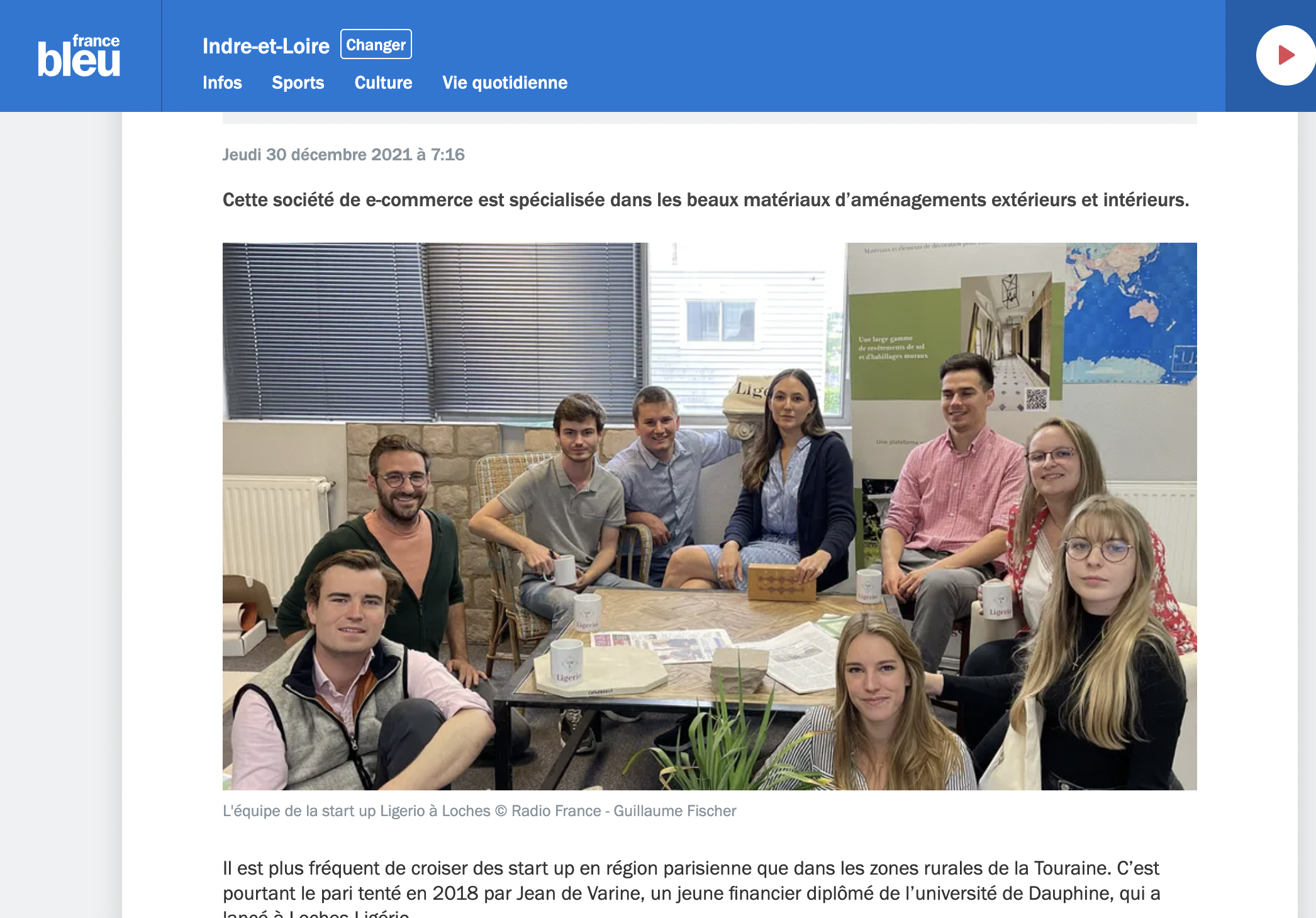Click the Indre-et-Loire region title
1316x918 pixels.
266,46
